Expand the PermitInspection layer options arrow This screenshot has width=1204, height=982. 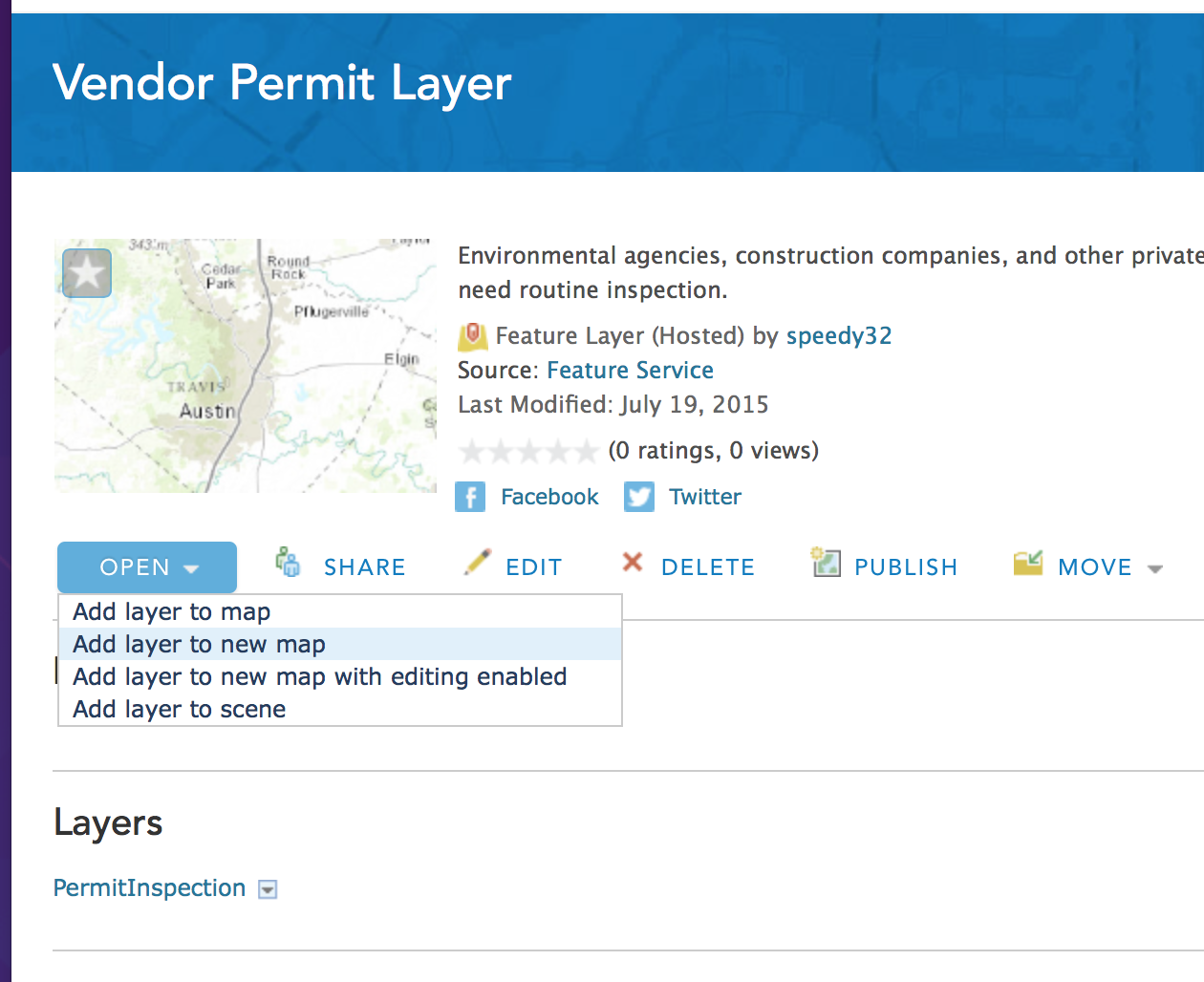tap(269, 889)
